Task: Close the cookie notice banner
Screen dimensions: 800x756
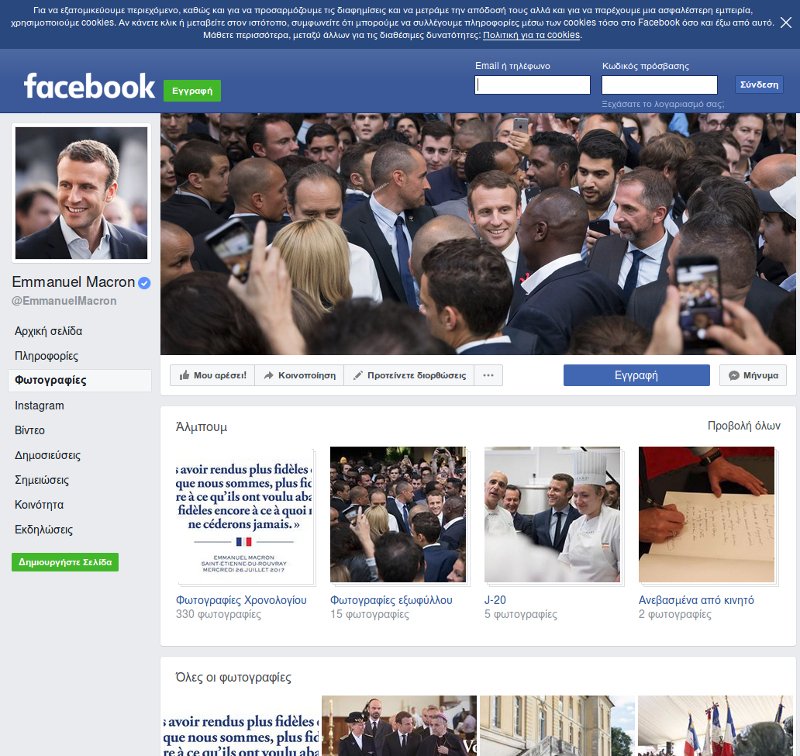Action: 786,22
